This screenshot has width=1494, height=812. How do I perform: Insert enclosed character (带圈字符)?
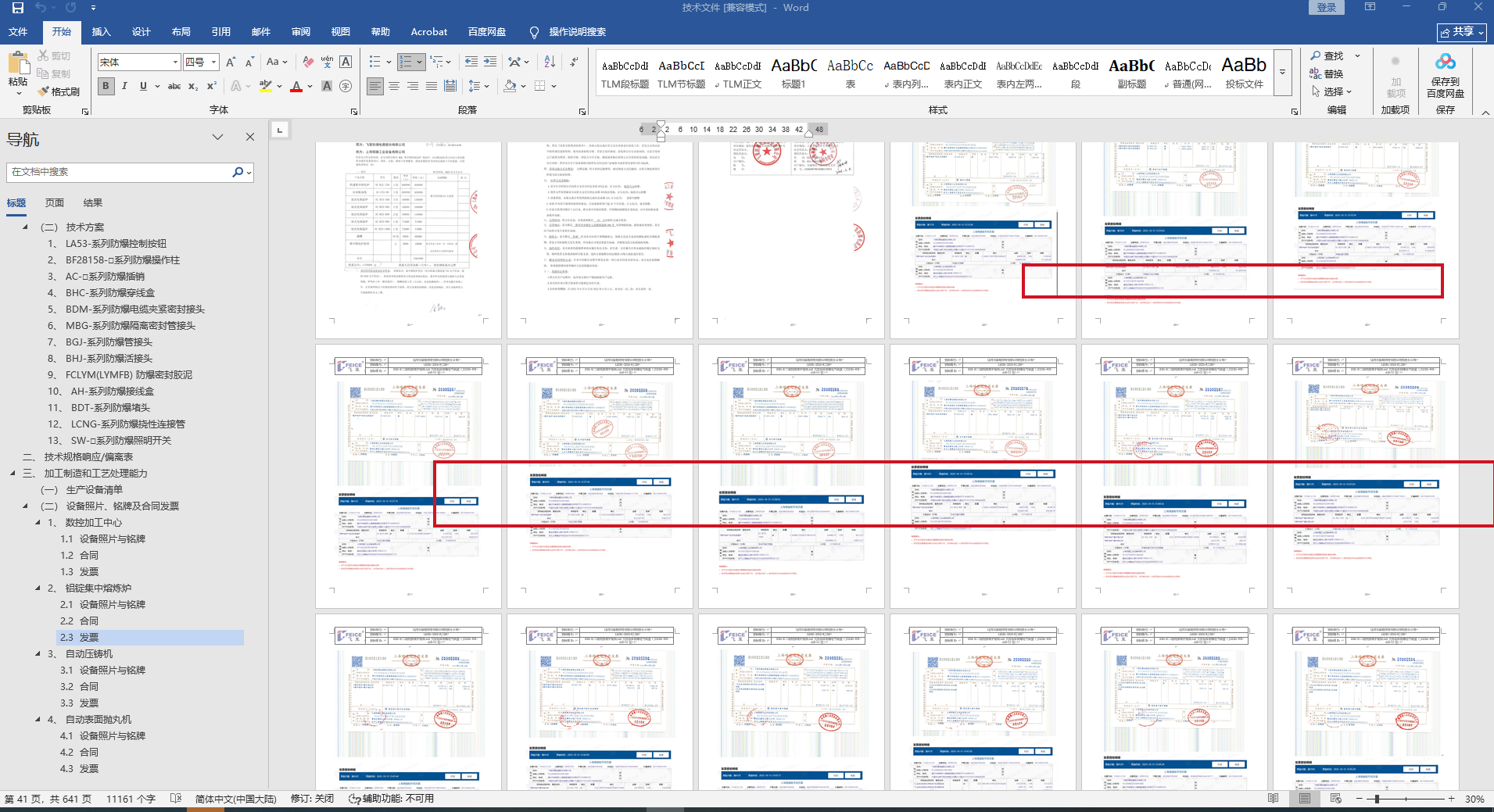tap(346, 86)
